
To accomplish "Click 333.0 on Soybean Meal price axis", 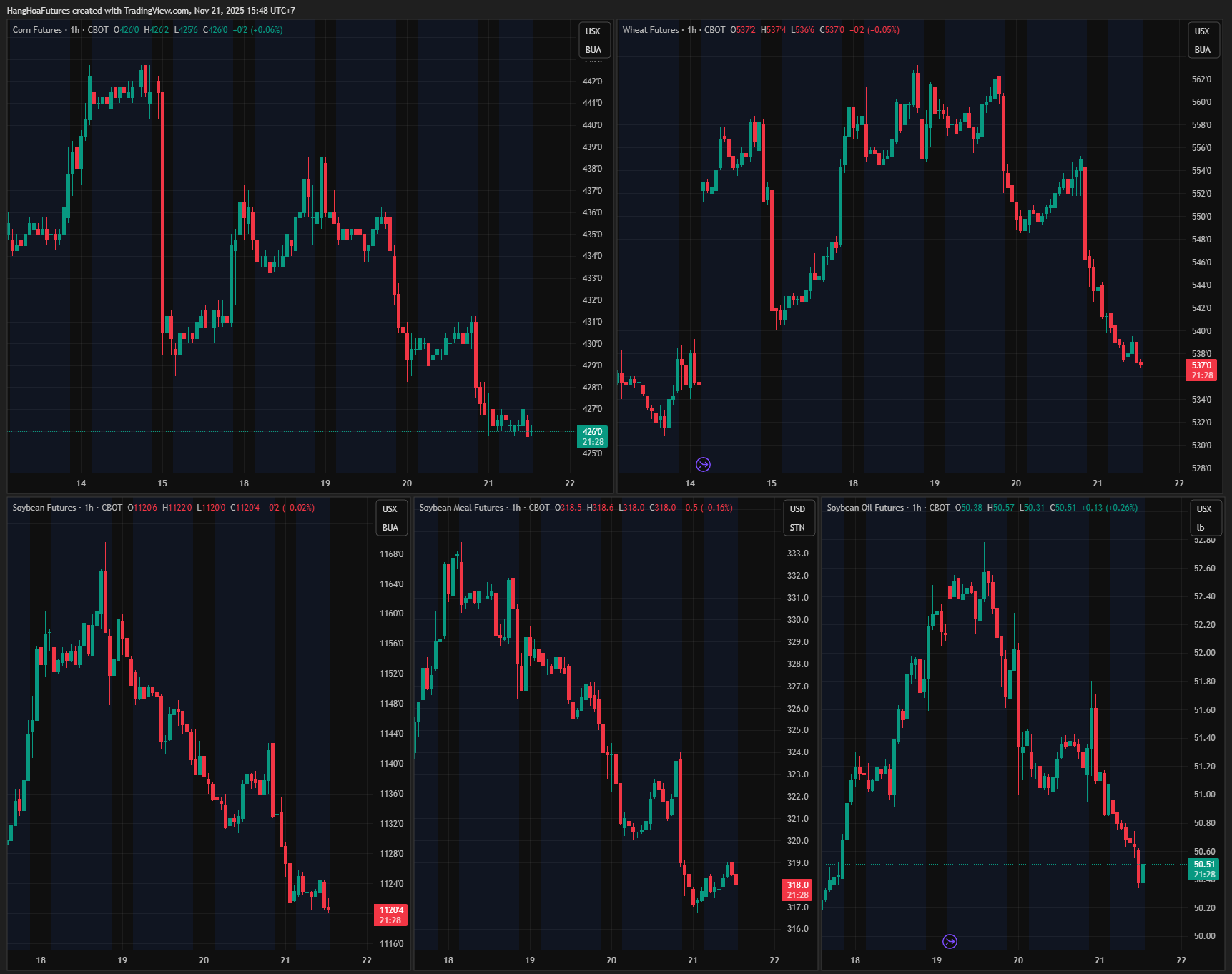I will click(798, 554).
